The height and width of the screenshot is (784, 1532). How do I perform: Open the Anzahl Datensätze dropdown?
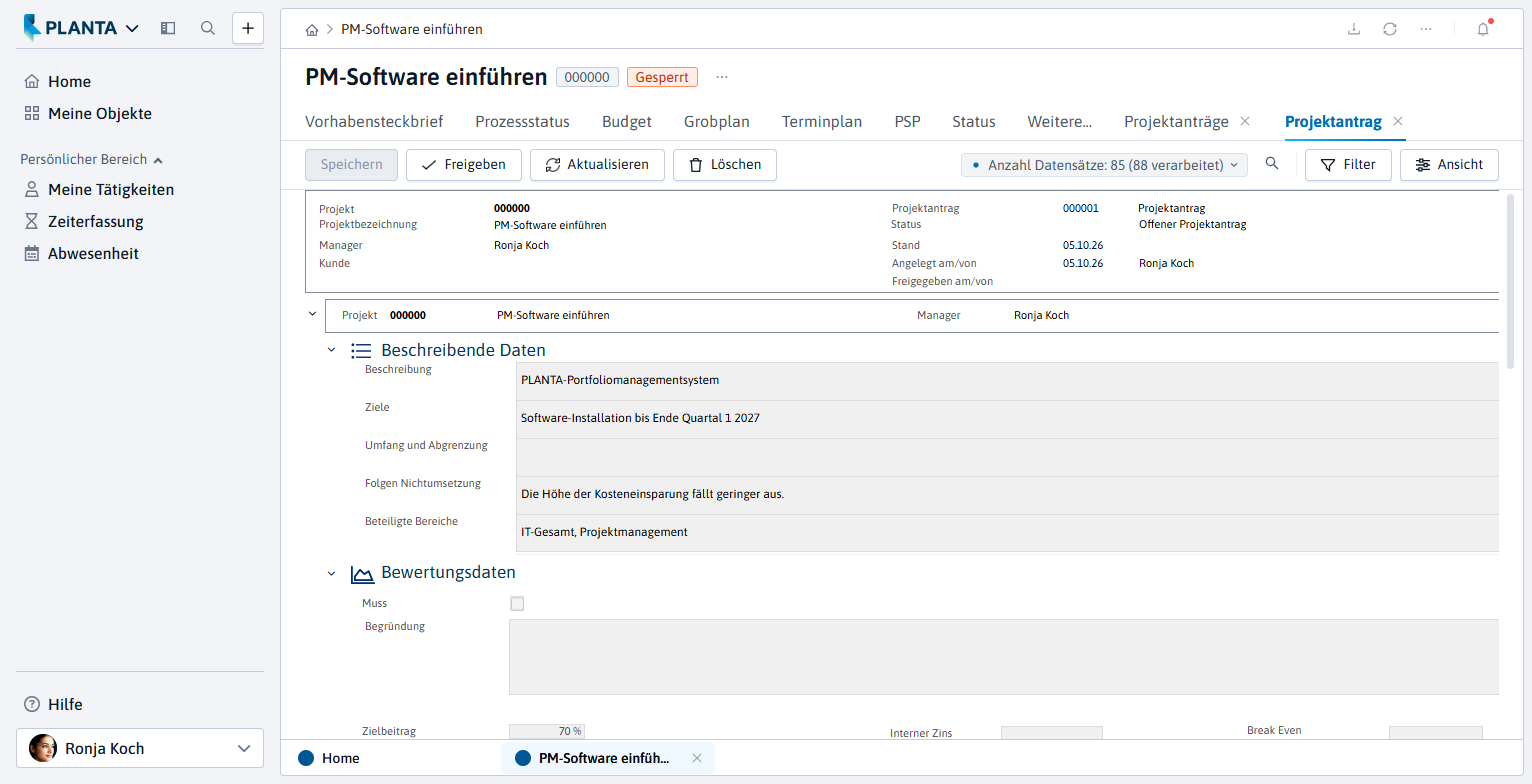click(x=1104, y=165)
